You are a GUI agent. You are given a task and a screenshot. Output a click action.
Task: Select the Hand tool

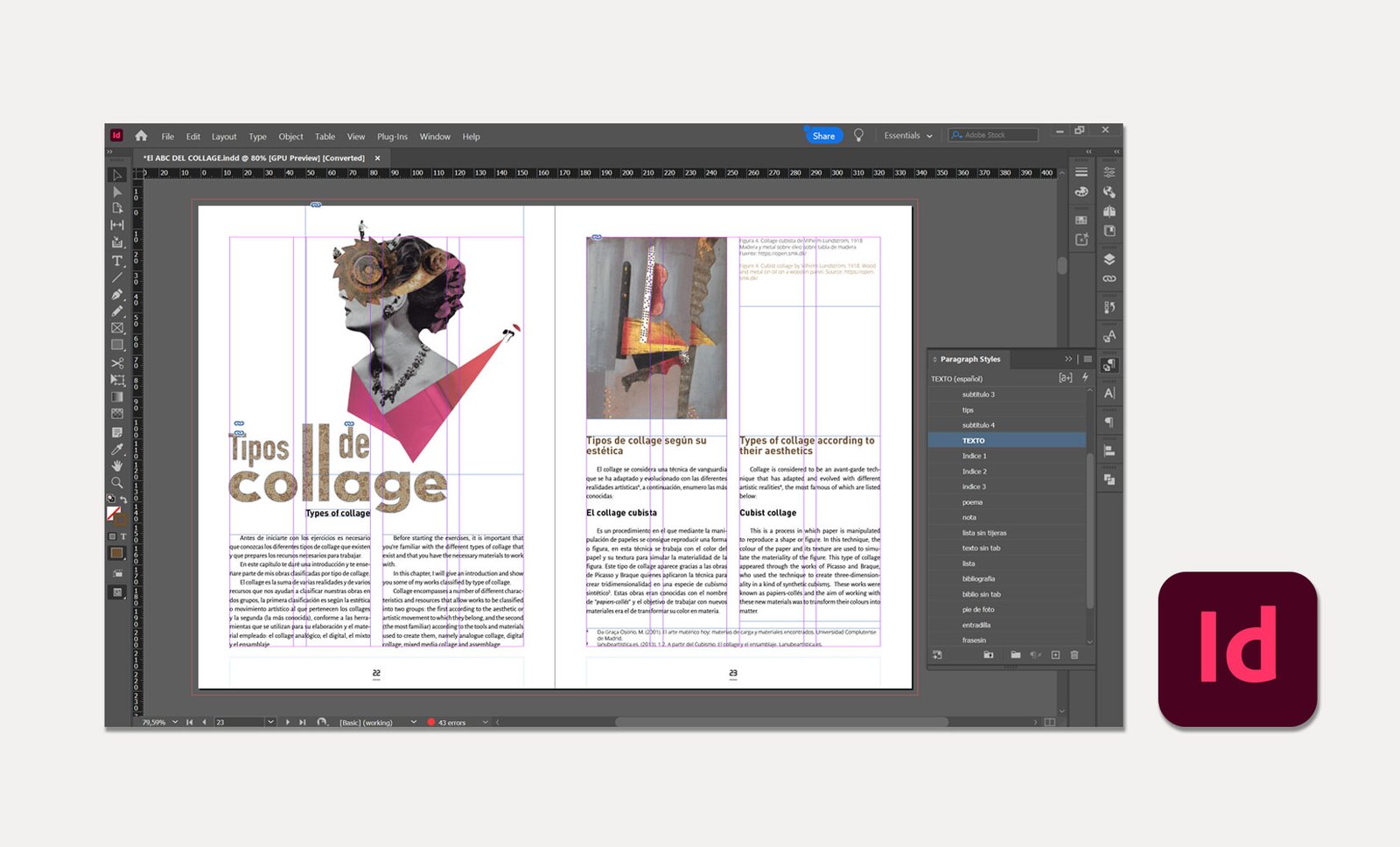click(x=117, y=465)
